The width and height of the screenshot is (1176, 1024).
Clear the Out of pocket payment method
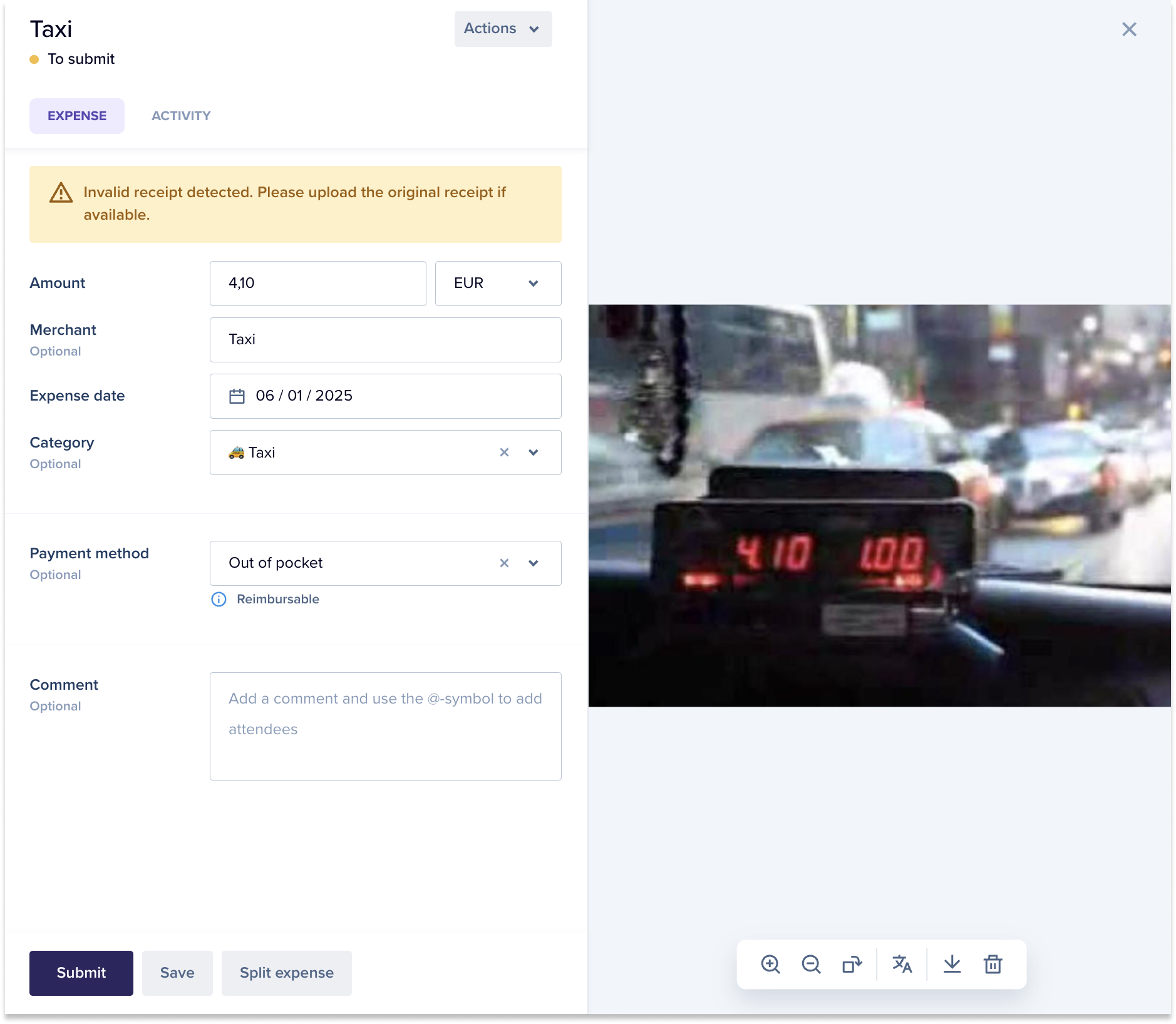(504, 563)
